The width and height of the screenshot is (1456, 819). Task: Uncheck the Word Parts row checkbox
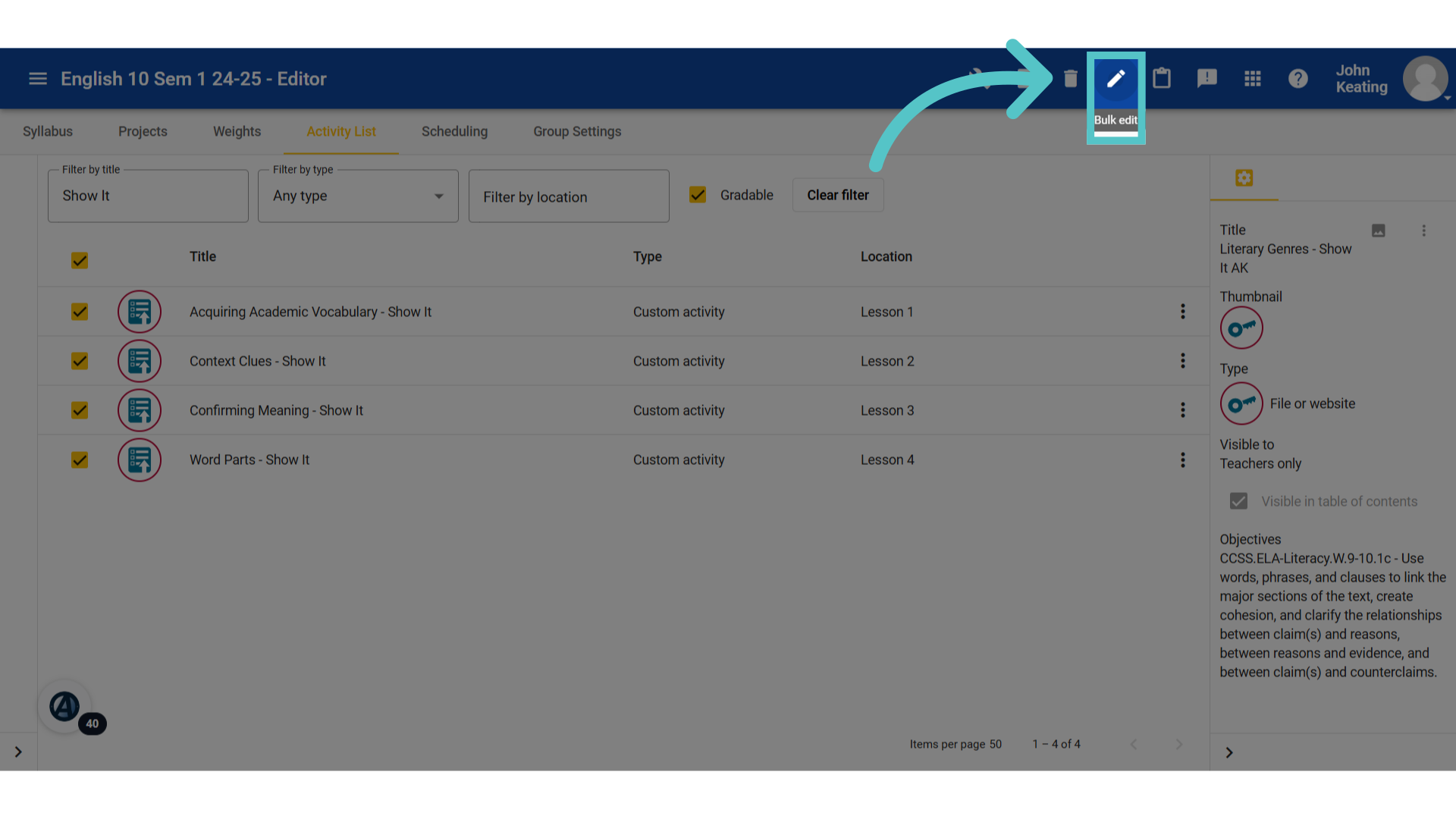click(x=80, y=460)
